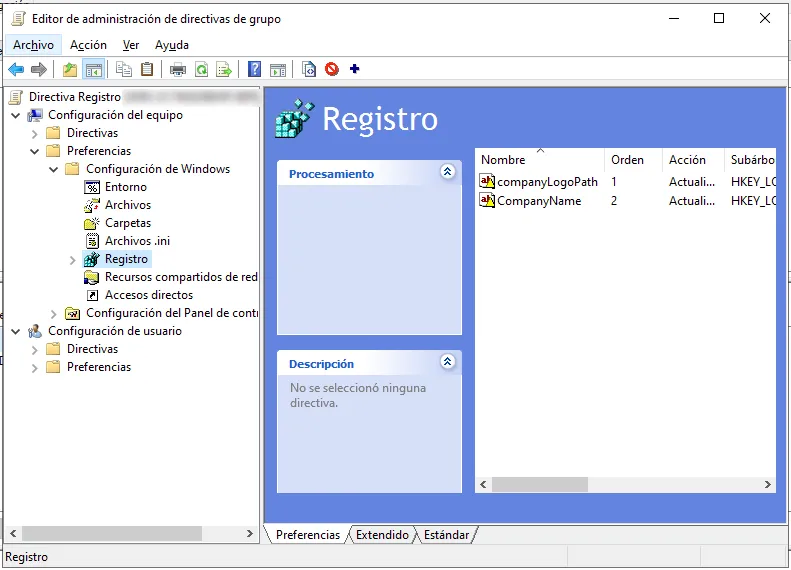Image resolution: width=791 pixels, height=570 pixels.
Task: Sort by the Subárbol column header
Action: click(x=750, y=159)
